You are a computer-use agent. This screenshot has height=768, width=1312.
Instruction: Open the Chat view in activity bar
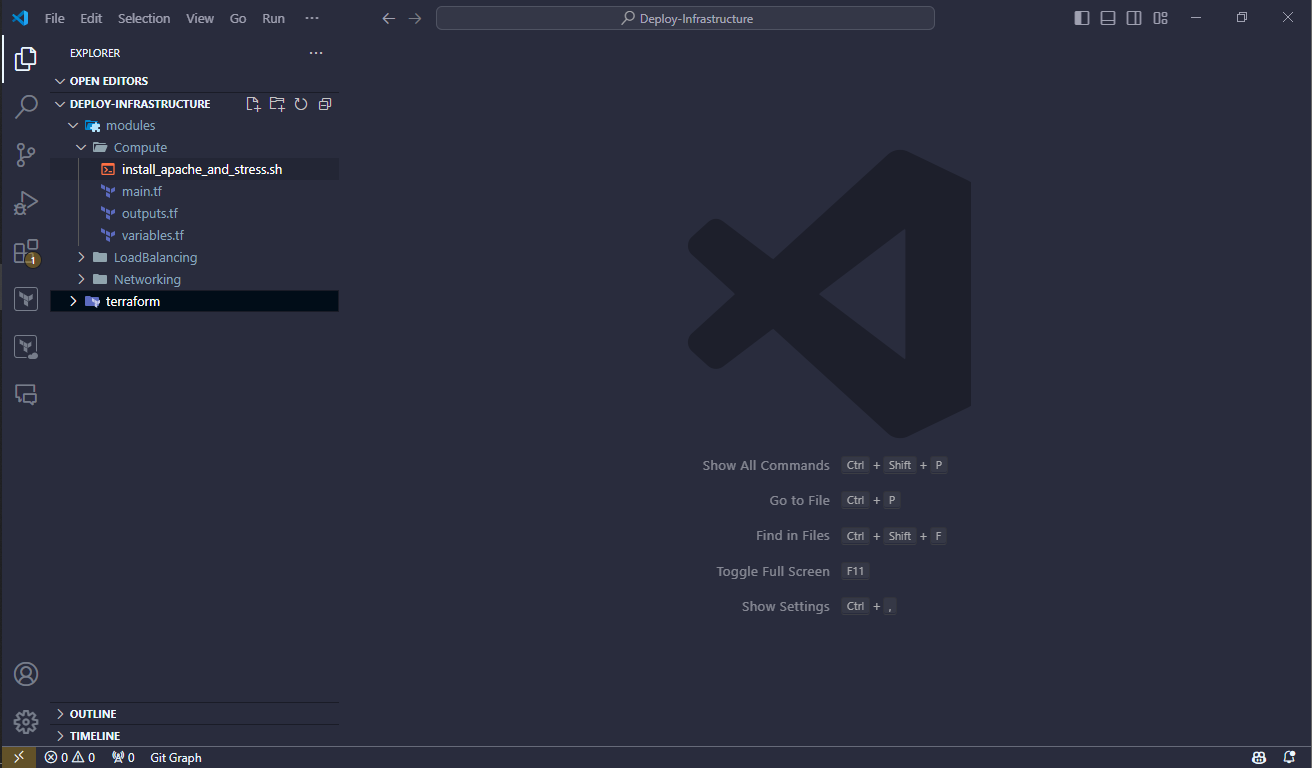26,395
